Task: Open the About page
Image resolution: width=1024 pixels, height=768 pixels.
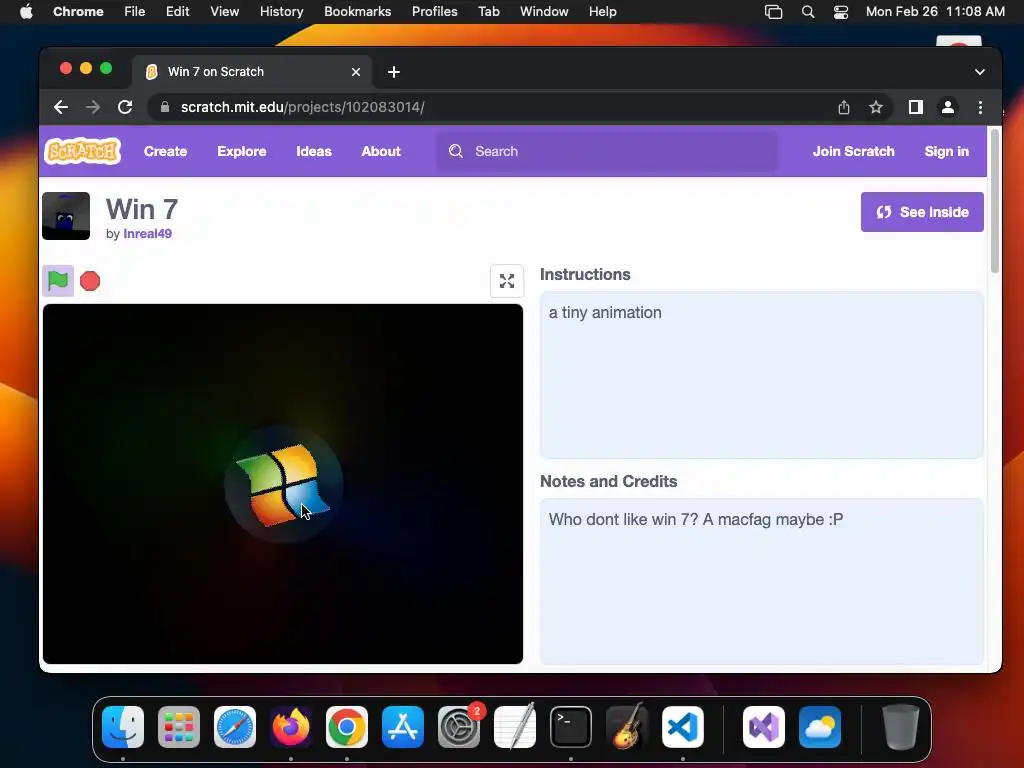Action: coord(381,151)
